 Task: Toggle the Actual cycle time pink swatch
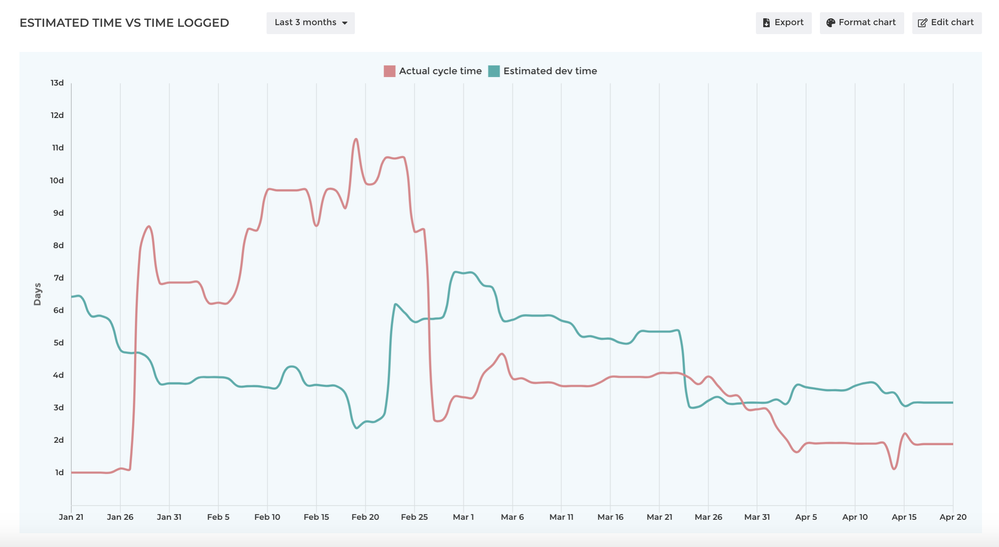coord(389,71)
